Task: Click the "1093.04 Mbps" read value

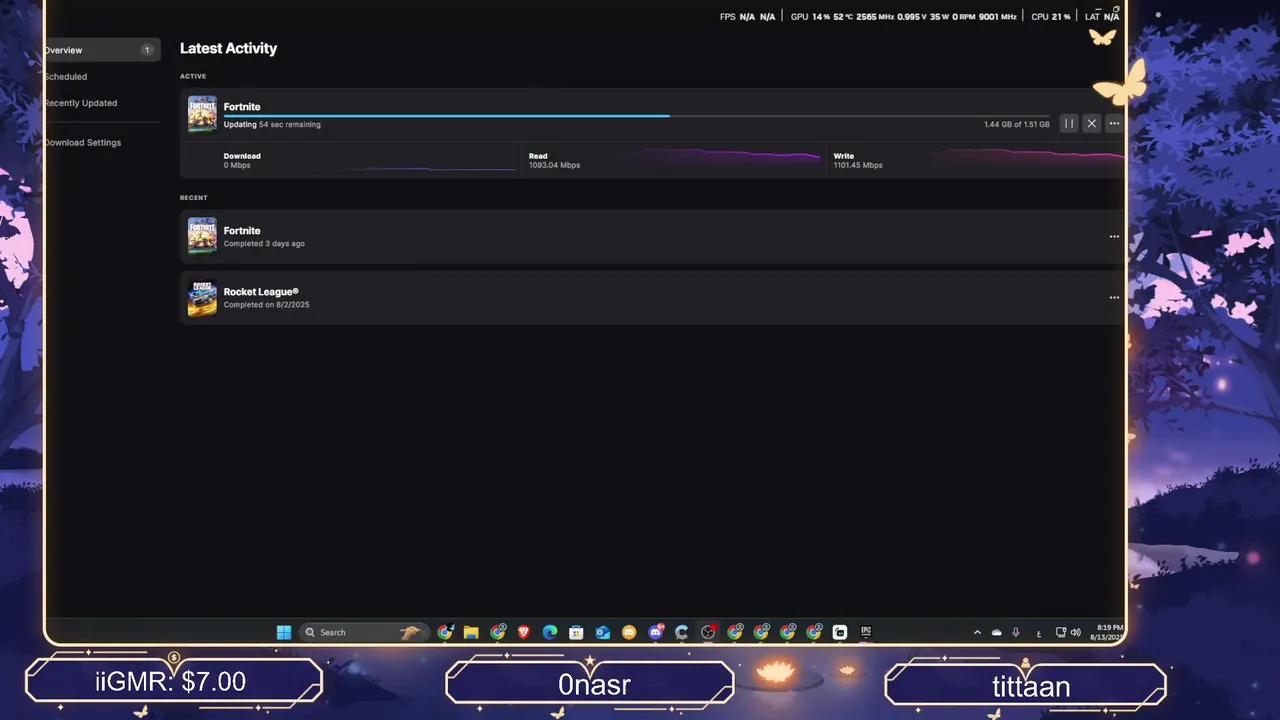Action: (x=555, y=165)
